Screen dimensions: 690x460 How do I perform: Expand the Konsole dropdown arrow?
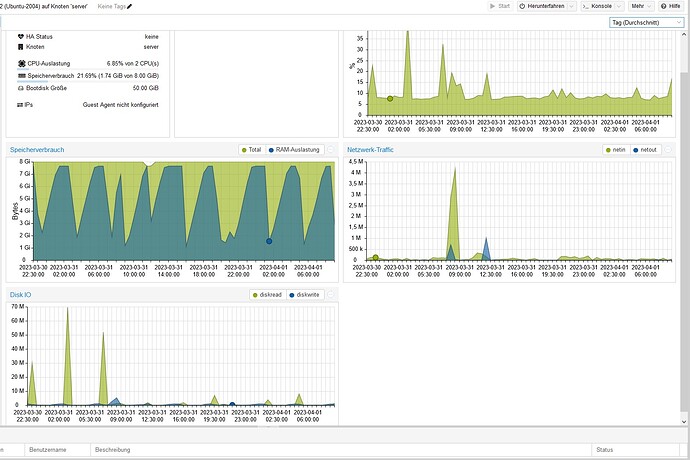coord(619,6)
